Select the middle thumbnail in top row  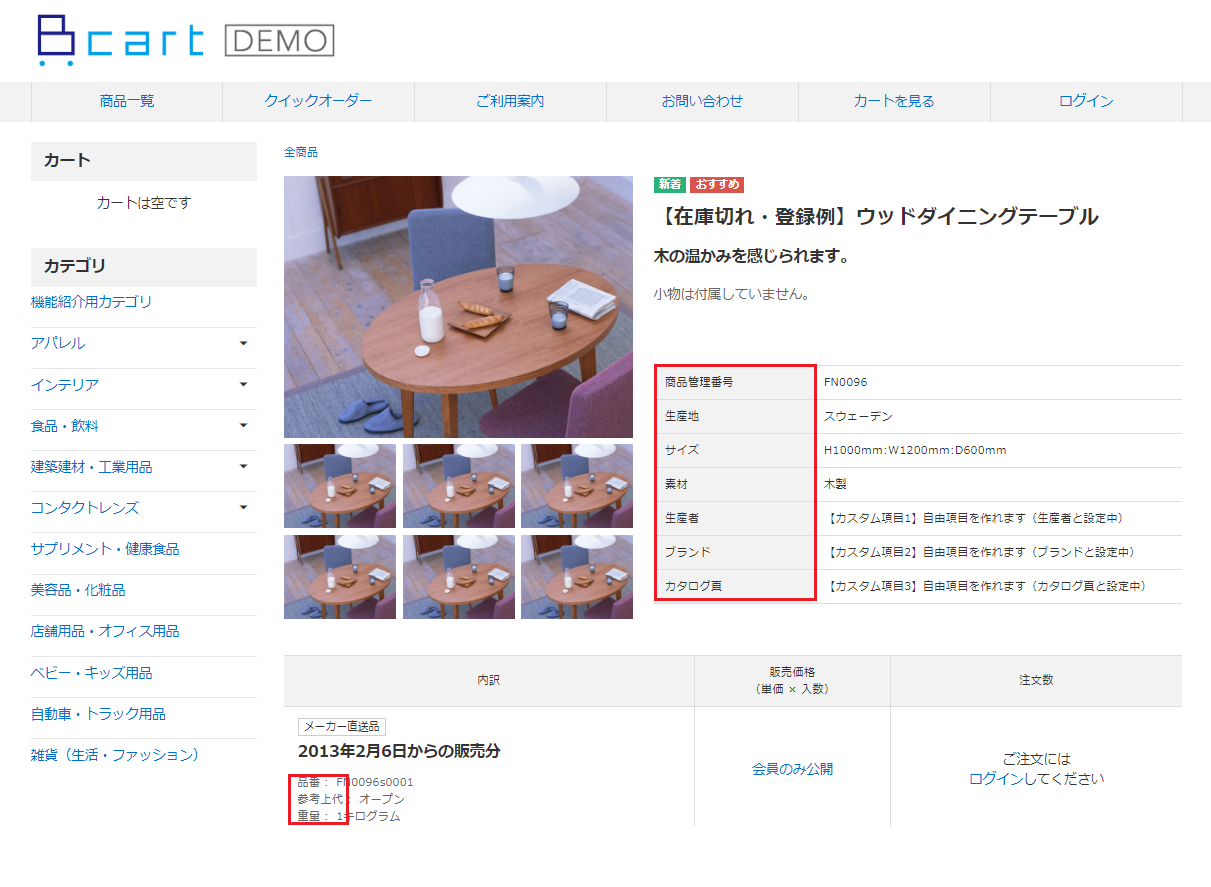point(459,486)
